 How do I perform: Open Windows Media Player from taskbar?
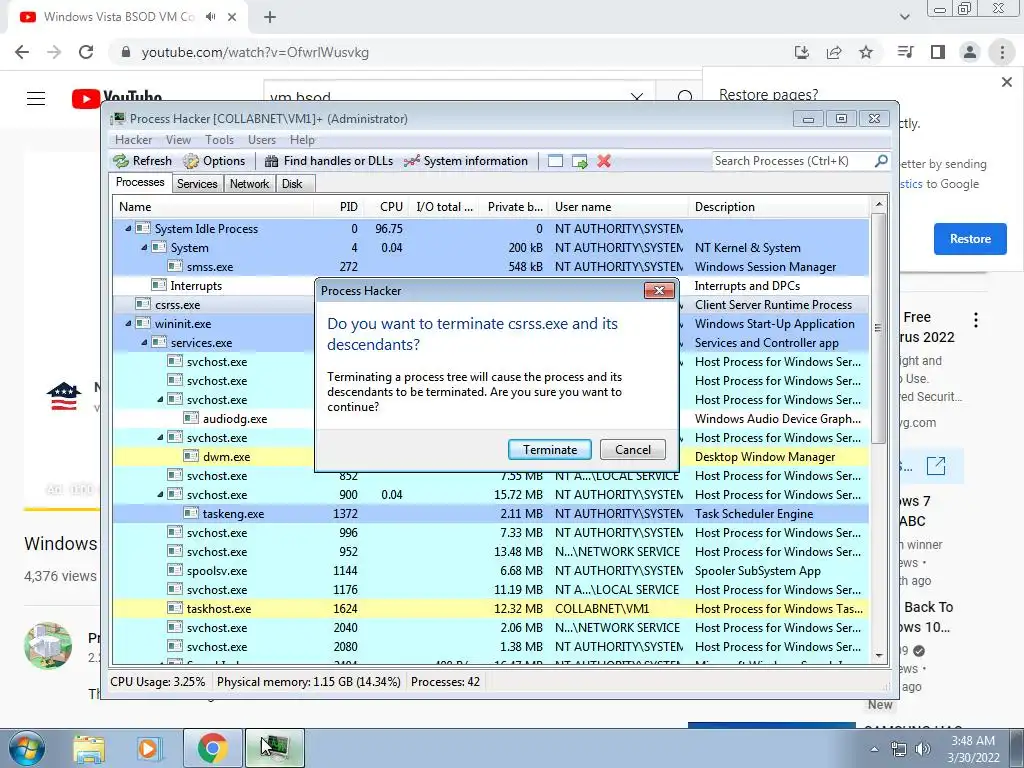pyautogui.click(x=148, y=749)
